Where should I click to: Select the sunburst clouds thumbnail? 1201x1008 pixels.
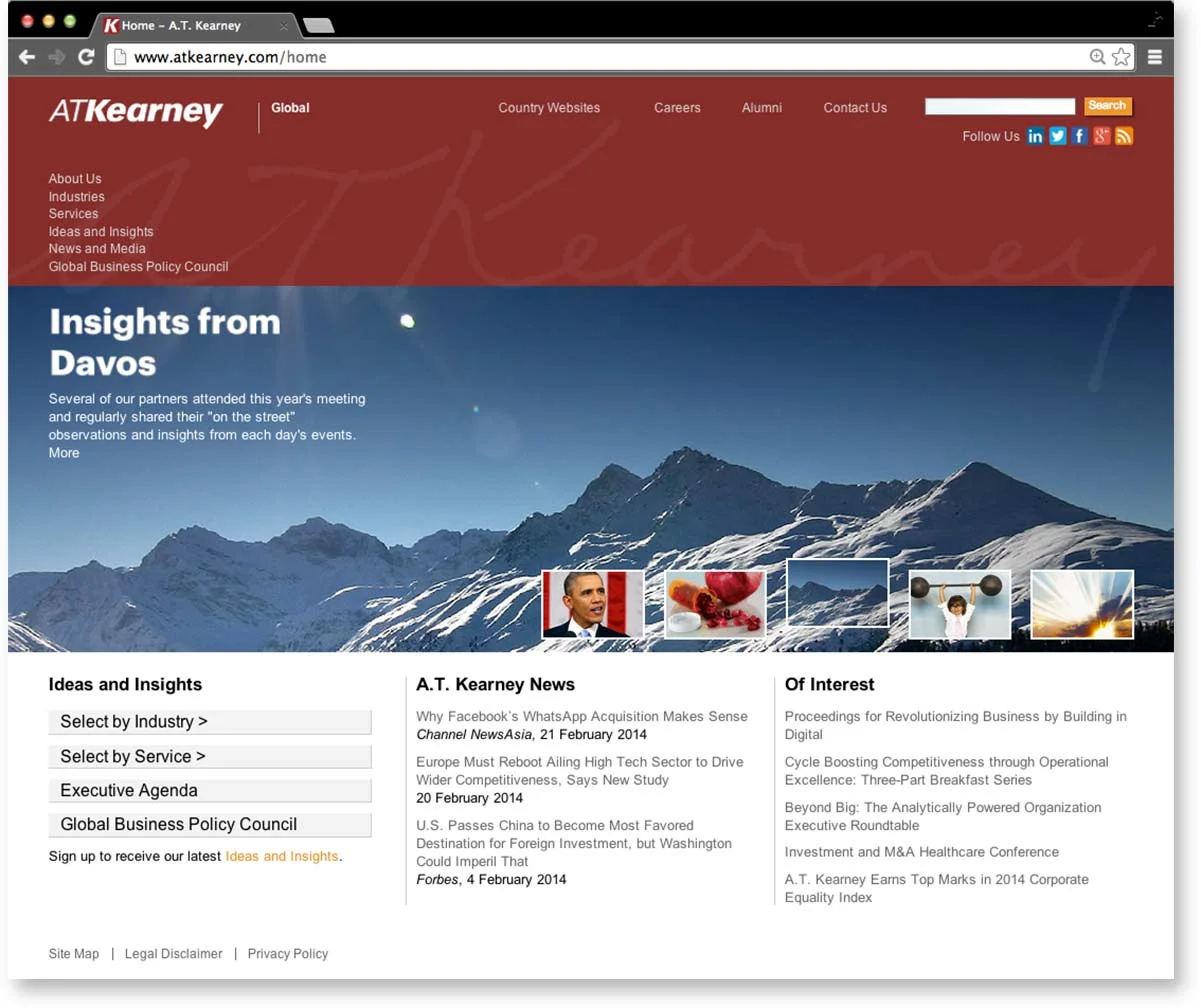coord(1082,604)
